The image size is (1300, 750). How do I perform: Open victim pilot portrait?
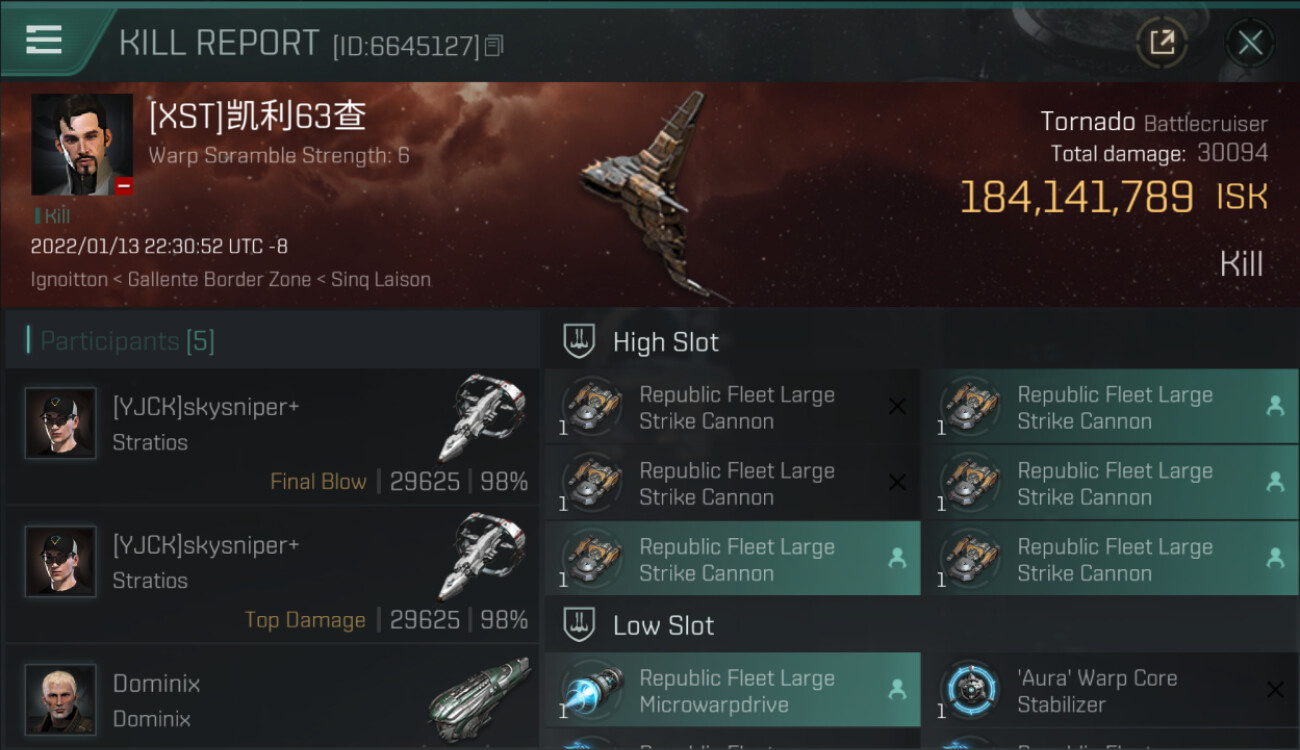pos(82,145)
